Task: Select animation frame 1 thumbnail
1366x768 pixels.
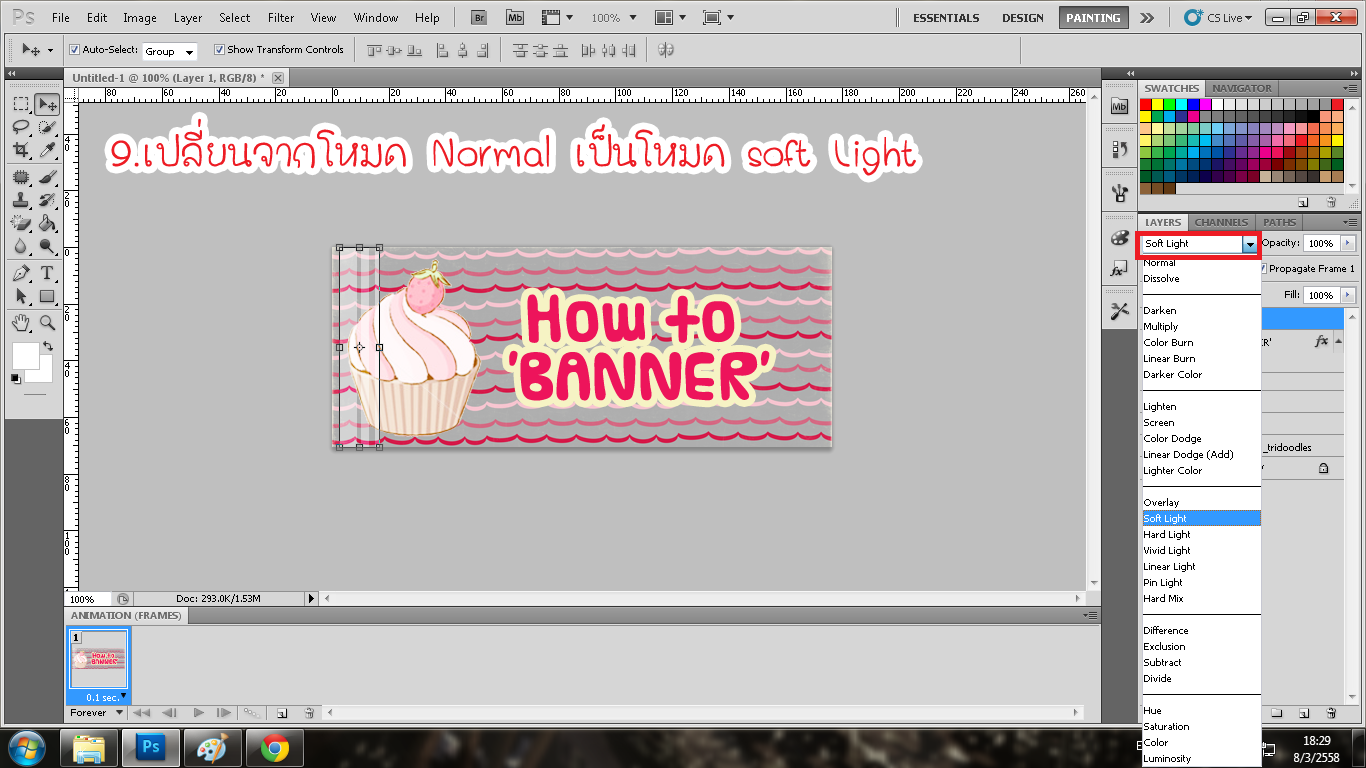Action: click(98, 661)
